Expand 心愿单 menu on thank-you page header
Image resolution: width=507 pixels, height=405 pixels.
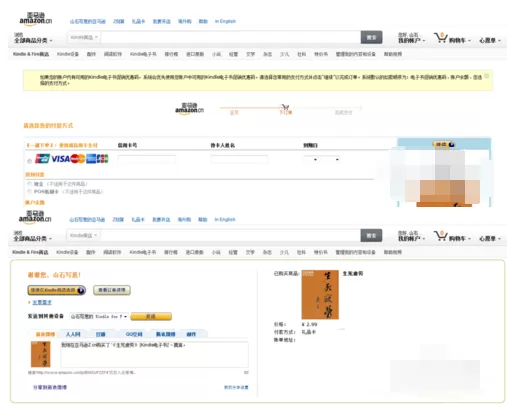coord(490,239)
